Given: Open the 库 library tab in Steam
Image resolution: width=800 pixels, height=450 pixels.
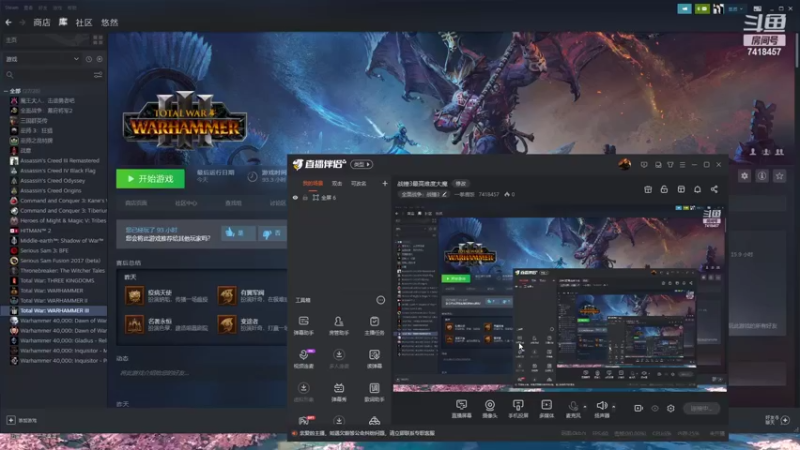Looking at the screenshot, I should 63,22.
